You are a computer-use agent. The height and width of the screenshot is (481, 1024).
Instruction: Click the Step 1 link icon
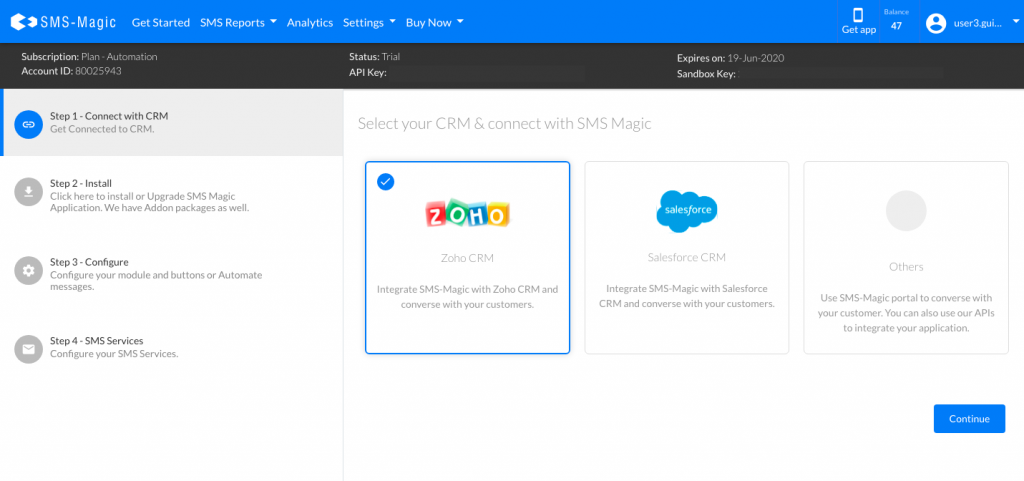29,123
